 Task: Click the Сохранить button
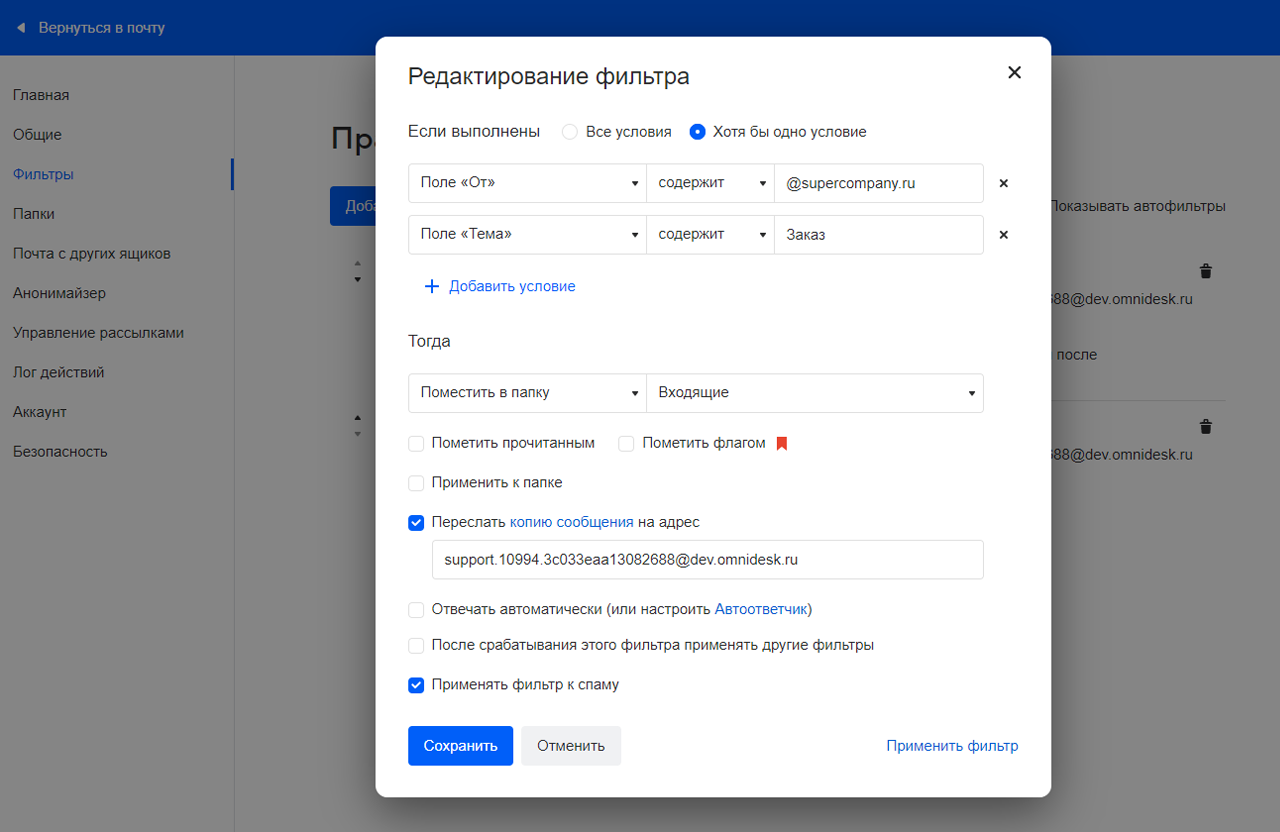[460, 746]
